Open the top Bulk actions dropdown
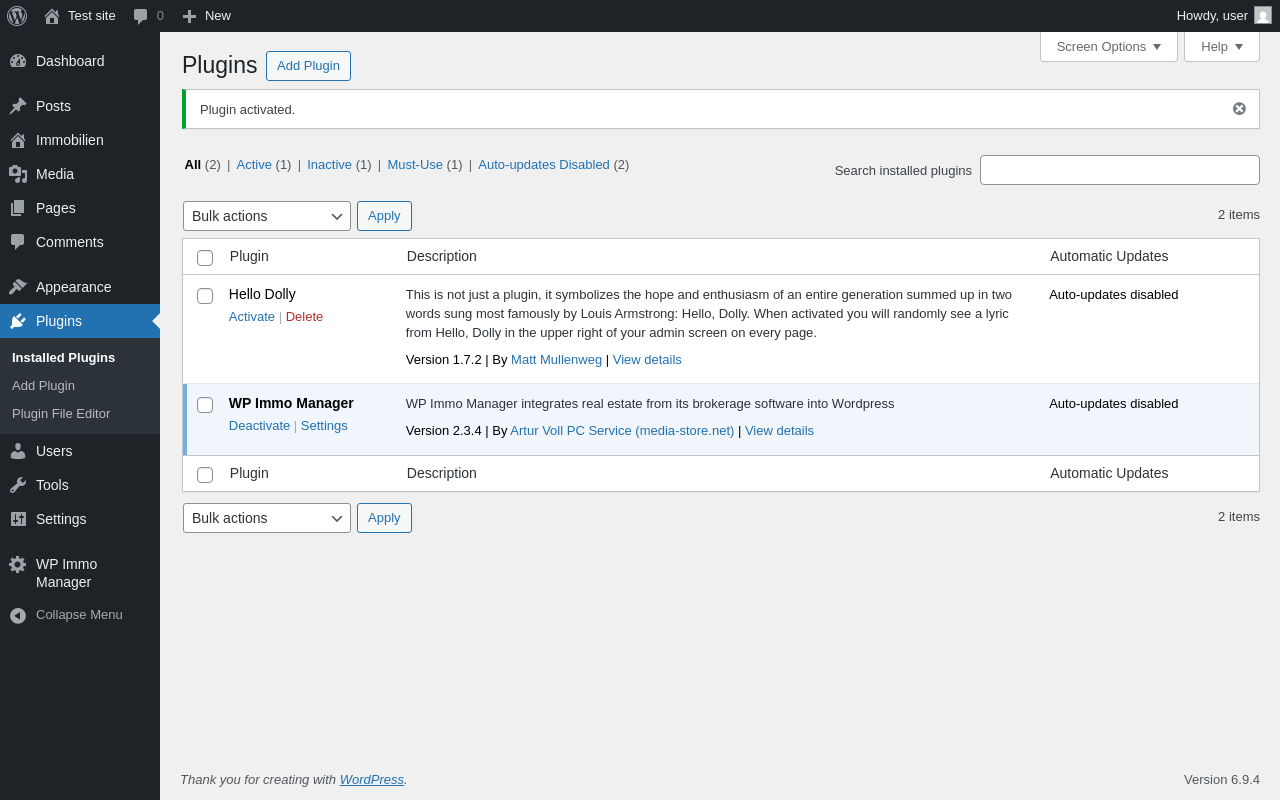The image size is (1280, 800). point(267,216)
